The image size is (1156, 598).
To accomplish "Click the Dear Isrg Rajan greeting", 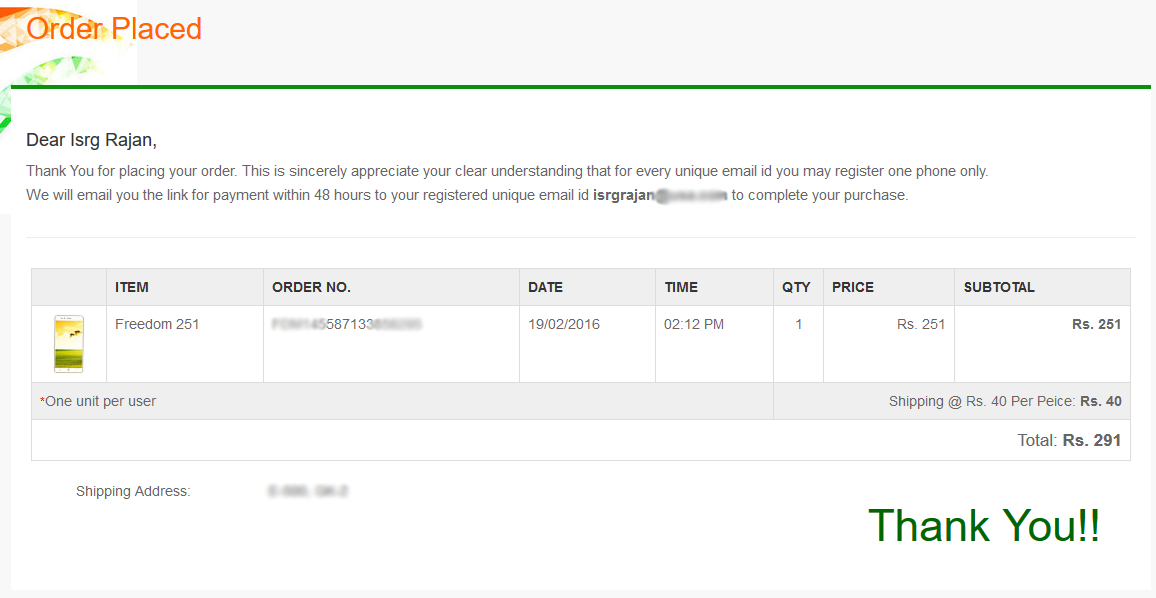I will tap(91, 139).
